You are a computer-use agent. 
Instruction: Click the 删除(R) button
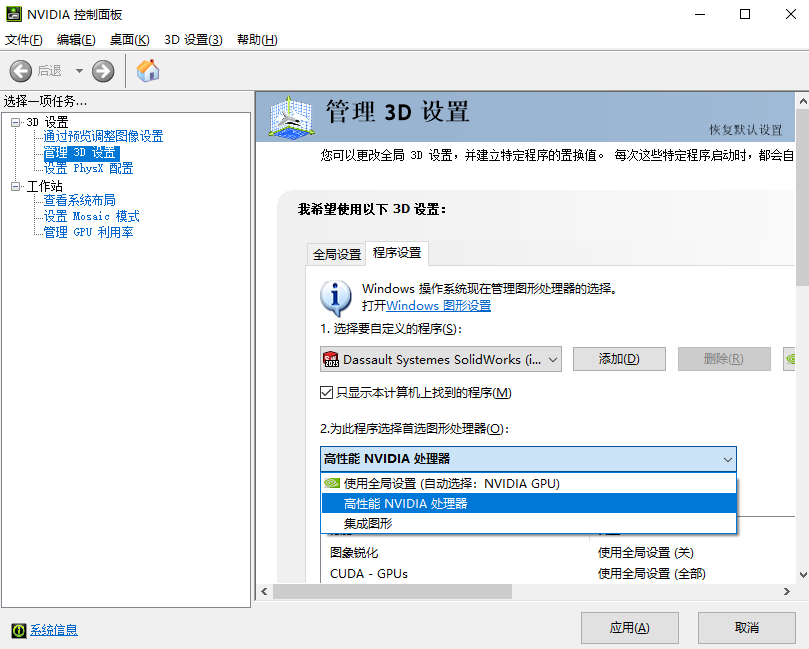[724, 359]
